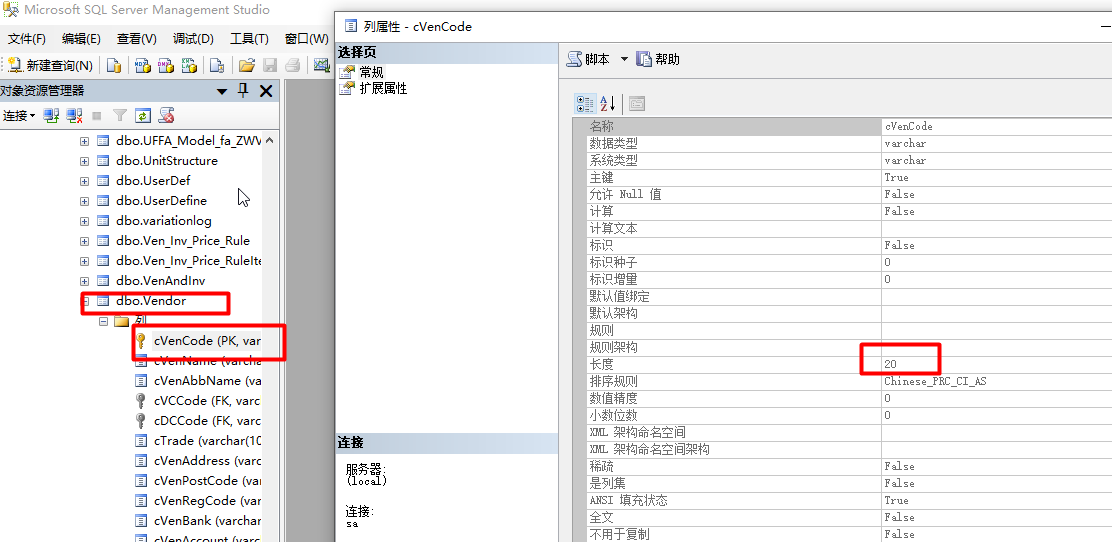
Task: Select the dbo.UFFA_Model_fa_ZWV table
Action: (x=188, y=140)
